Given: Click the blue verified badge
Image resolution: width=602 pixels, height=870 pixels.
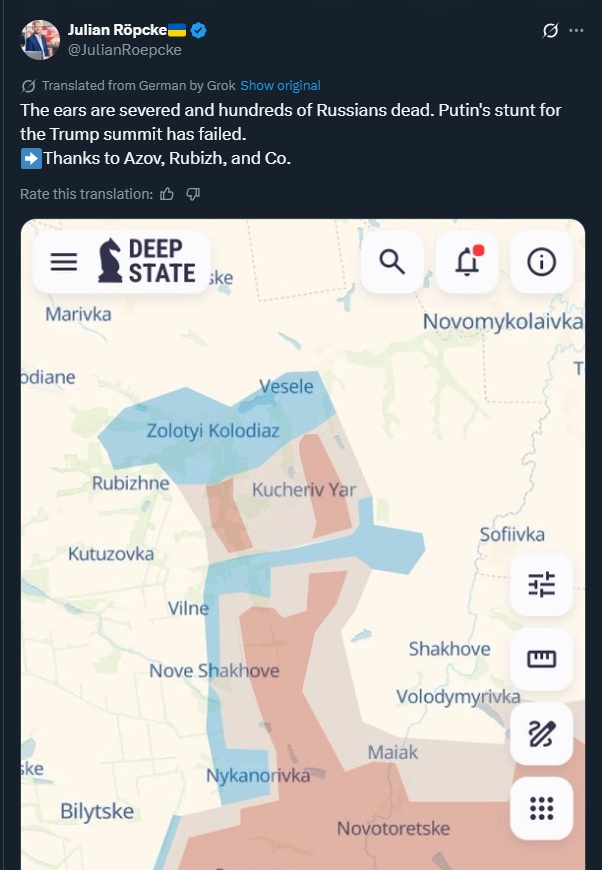Looking at the screenshot, I should pos(200,31).
